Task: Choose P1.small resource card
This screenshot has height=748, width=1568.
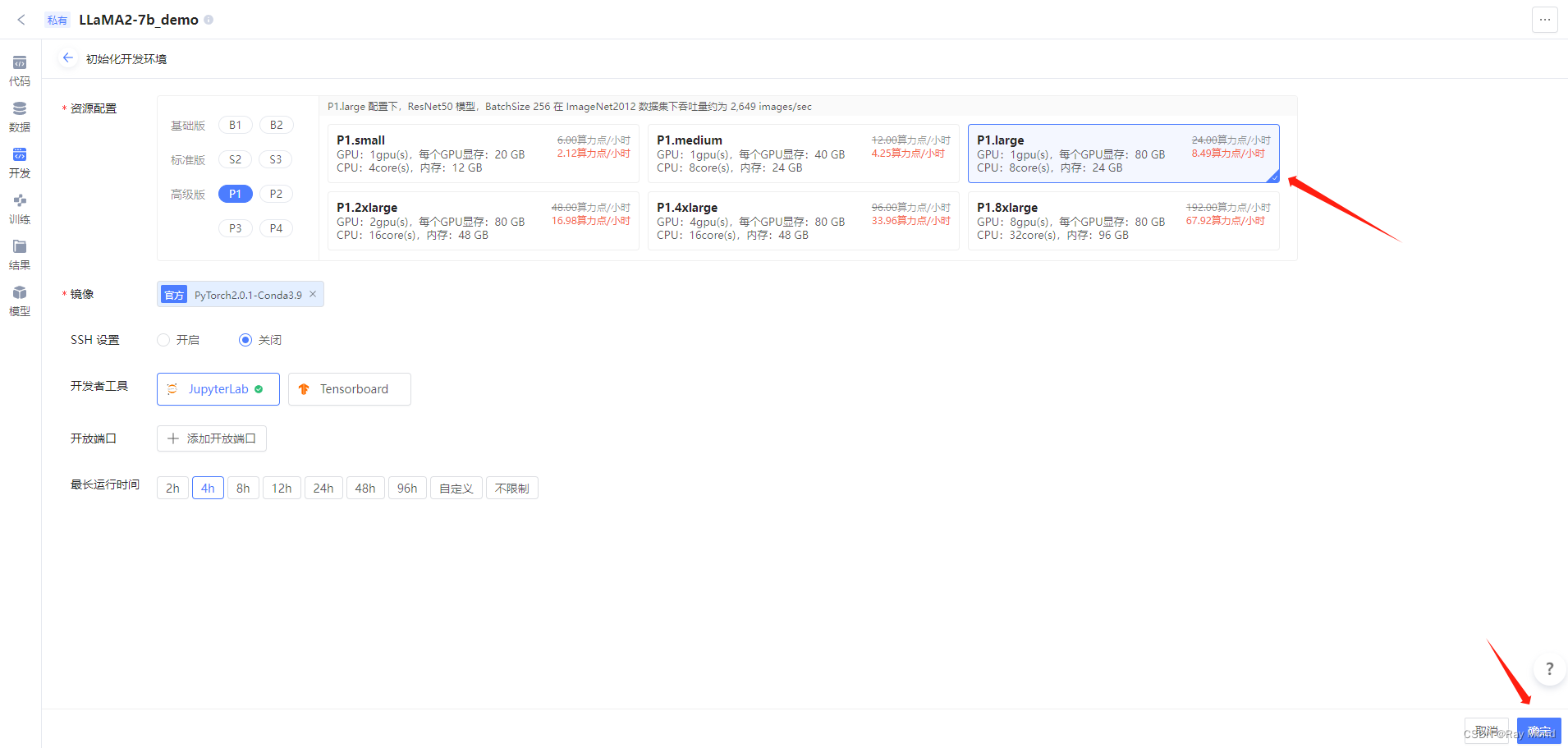Action: 484,154
